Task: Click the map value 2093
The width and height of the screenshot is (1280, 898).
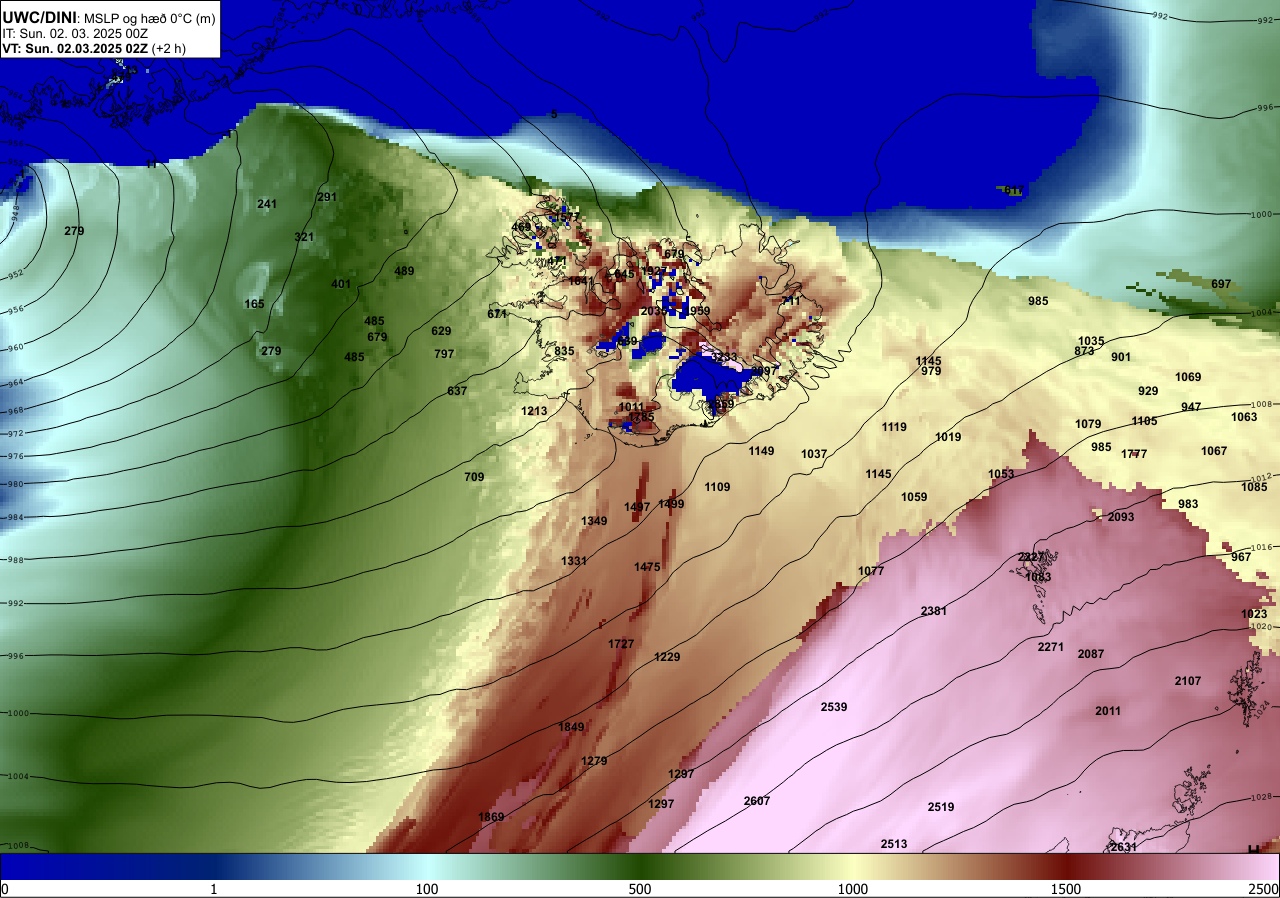Action: coord(1121,517)
